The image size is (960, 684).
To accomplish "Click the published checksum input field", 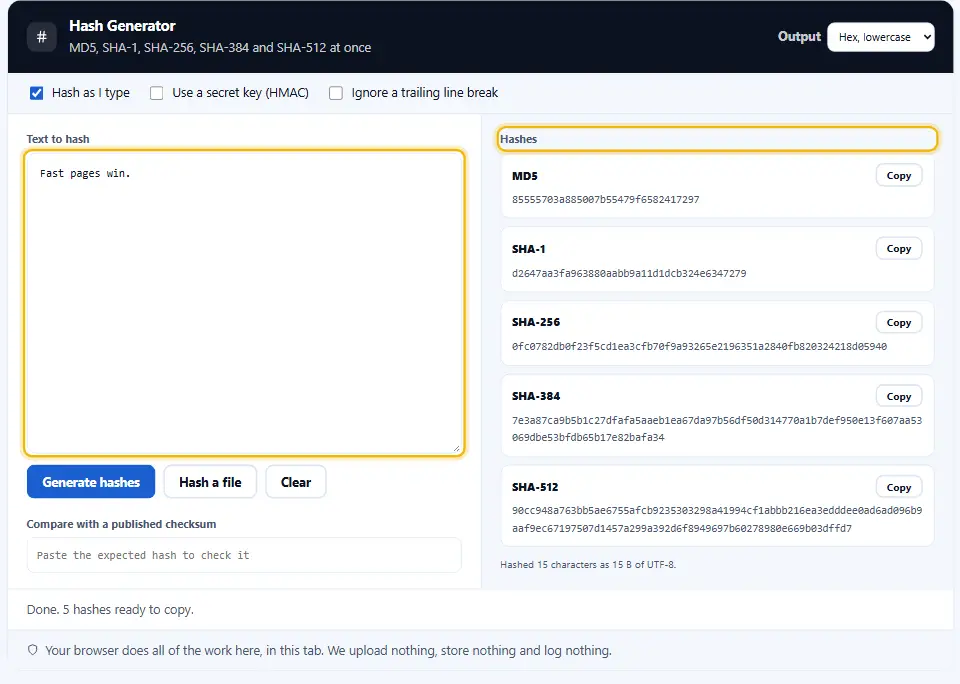I will 244,555.
